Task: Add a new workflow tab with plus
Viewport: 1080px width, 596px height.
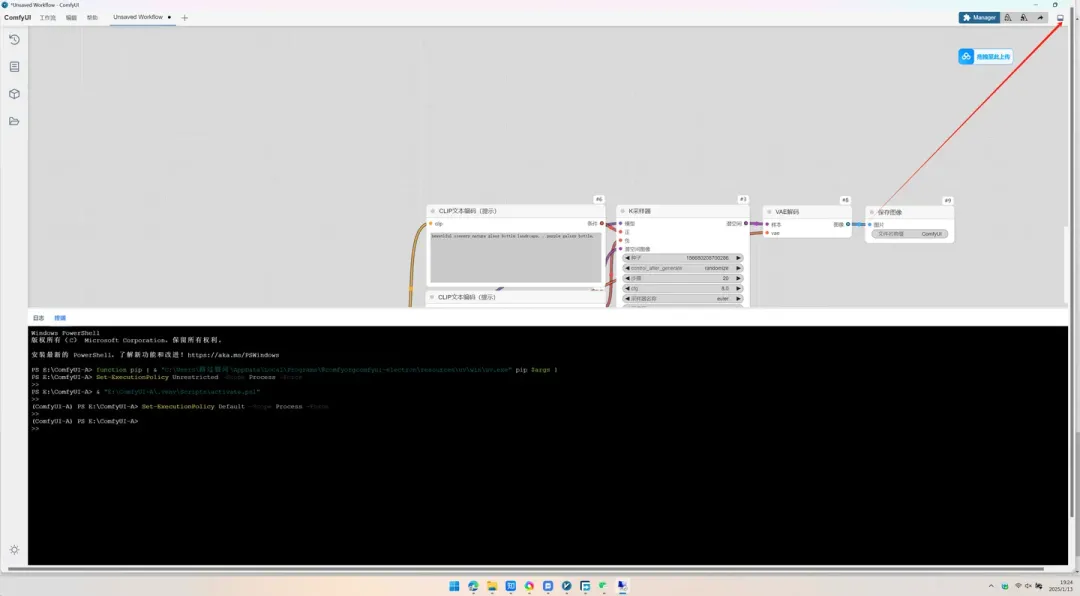Action: tap(185, 18)
